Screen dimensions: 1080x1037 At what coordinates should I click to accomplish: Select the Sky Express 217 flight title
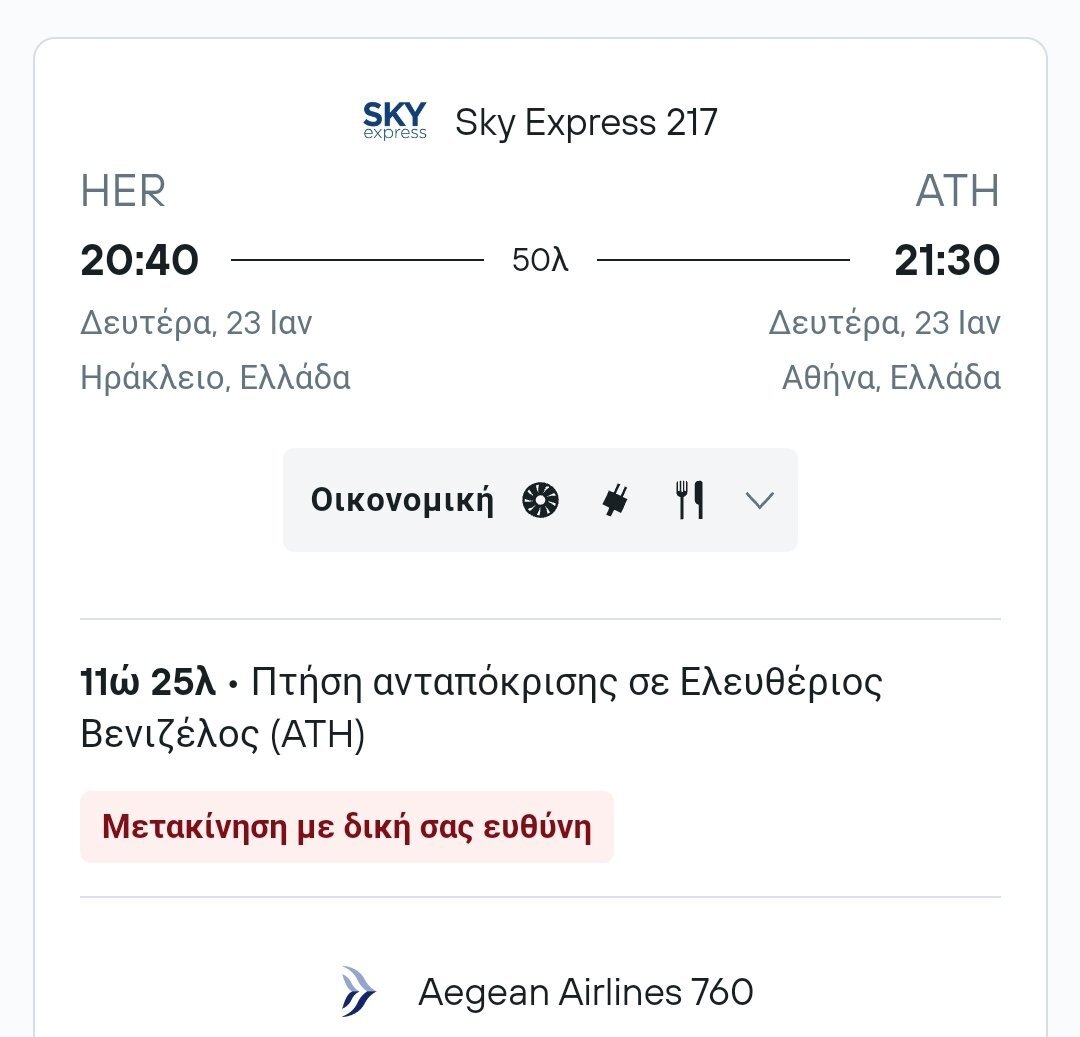(x=585, y=123)
